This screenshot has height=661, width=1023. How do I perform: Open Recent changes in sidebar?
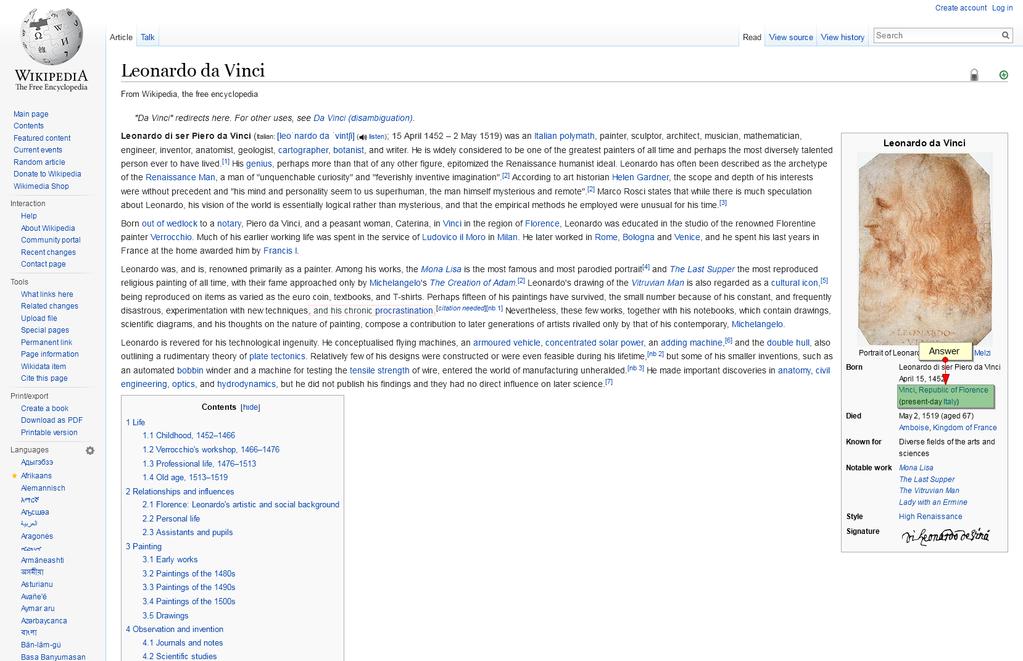pos(48,253)
